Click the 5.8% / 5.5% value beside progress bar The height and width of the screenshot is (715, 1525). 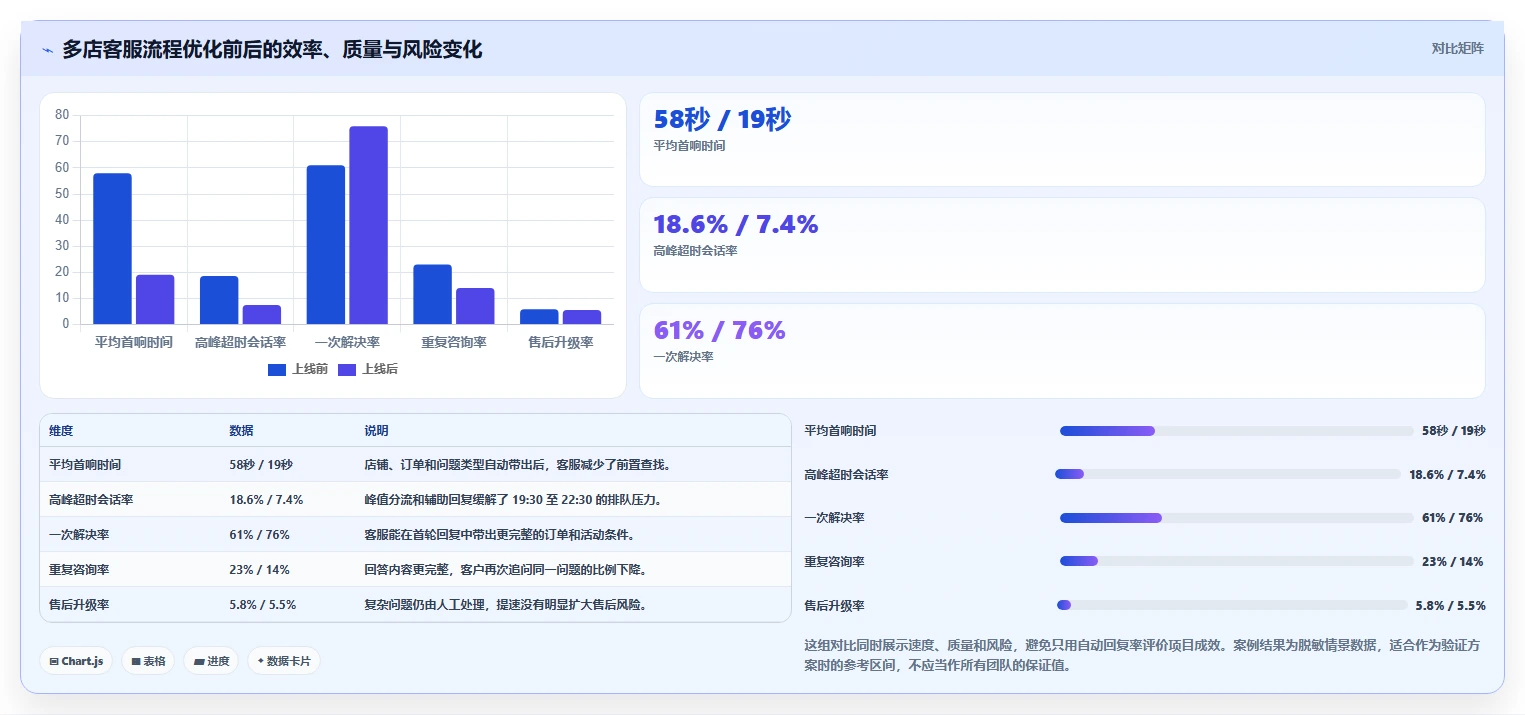click(1450, 606)
